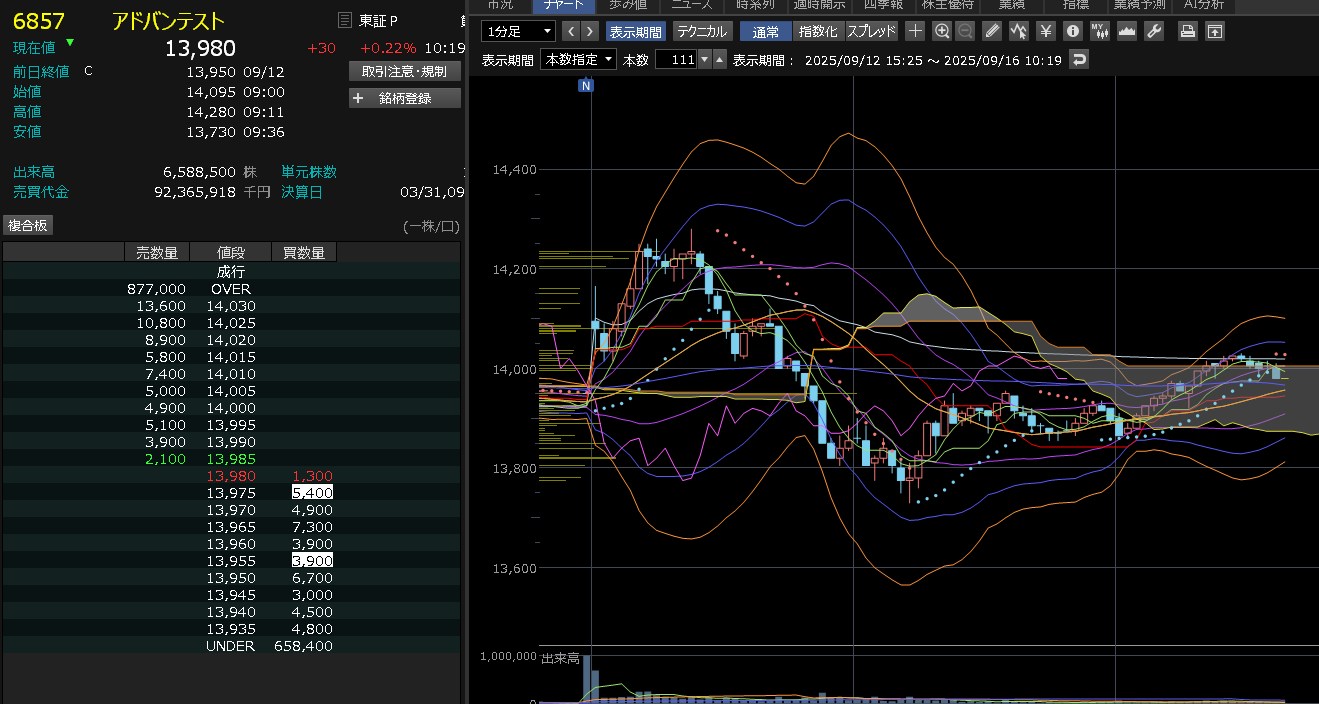Click the 本数 input field showing 111
This screenshot has height=704, width=1319.
(x=676, y=59)
